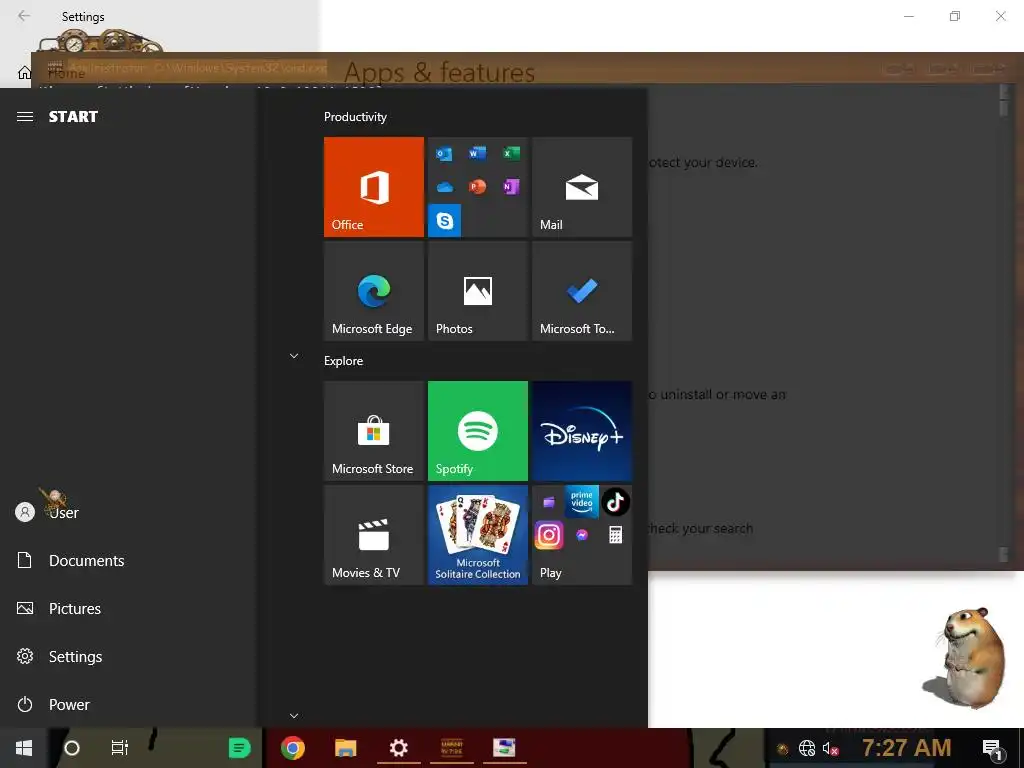Open the Mail tile
The image size is (1024, 768).
click(x=582, y=187)
